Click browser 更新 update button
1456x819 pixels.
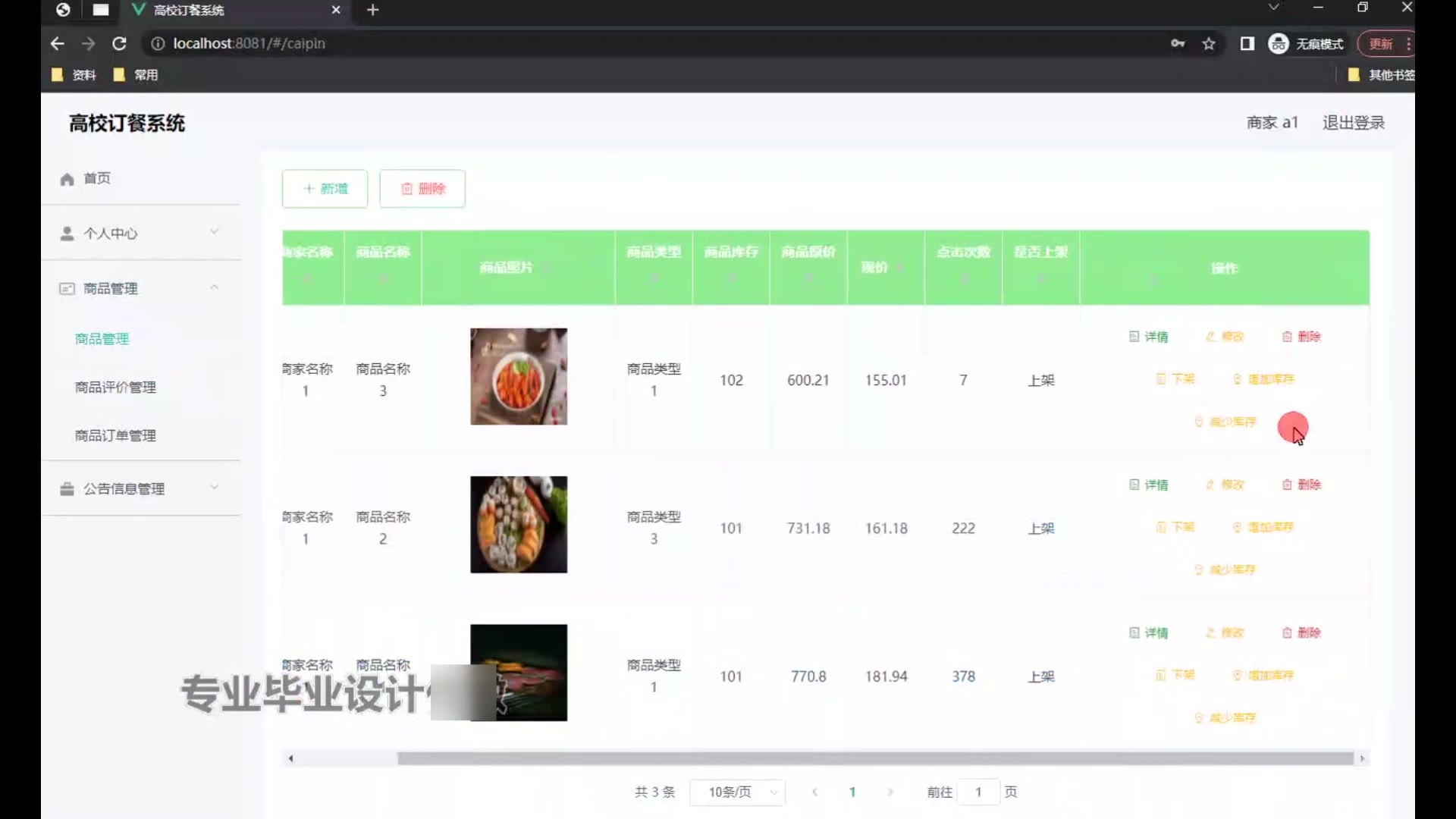1385,44
